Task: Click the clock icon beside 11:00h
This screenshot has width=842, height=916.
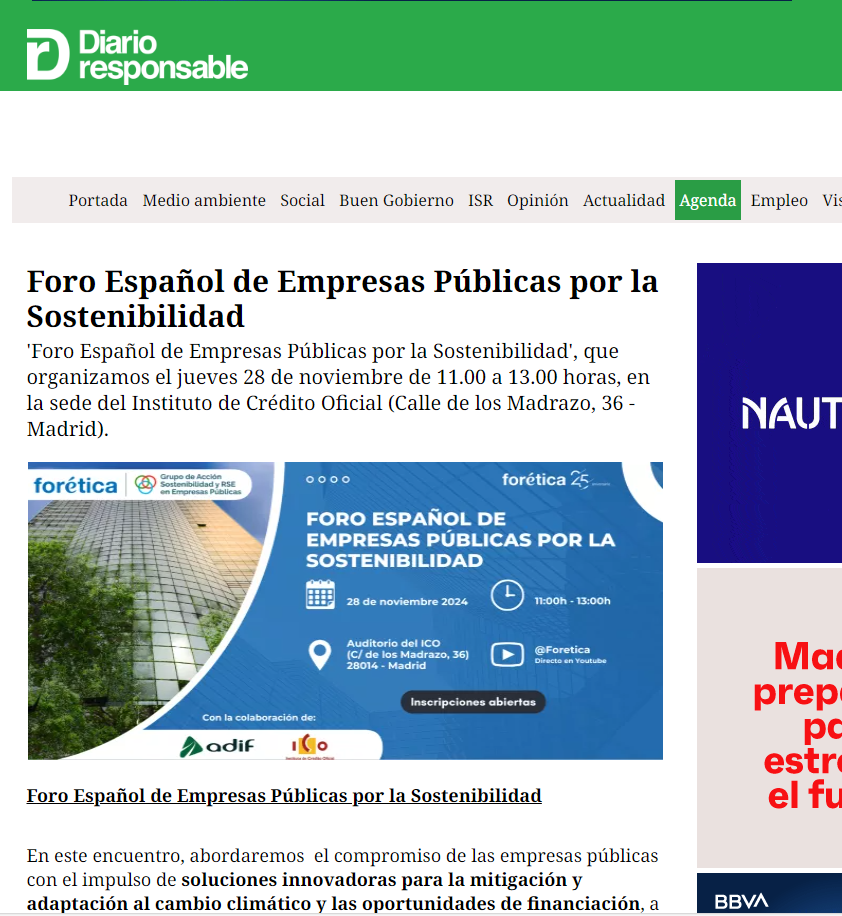Action: [507, 595]
